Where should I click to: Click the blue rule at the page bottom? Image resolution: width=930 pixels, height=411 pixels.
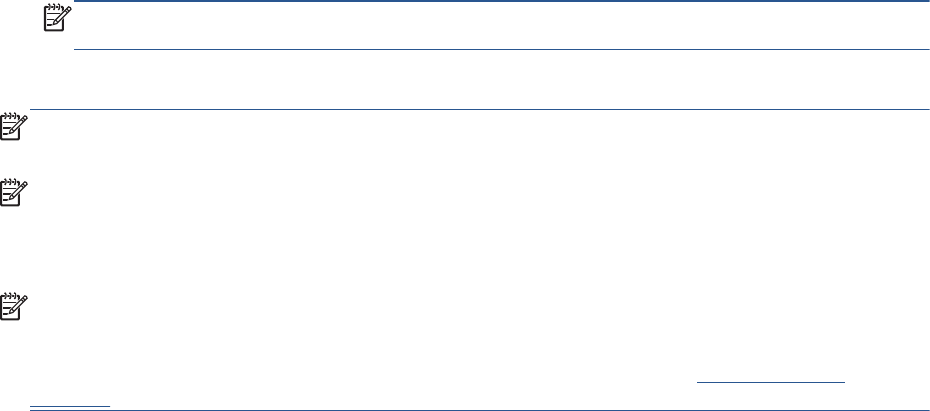(x=500, y=409)
